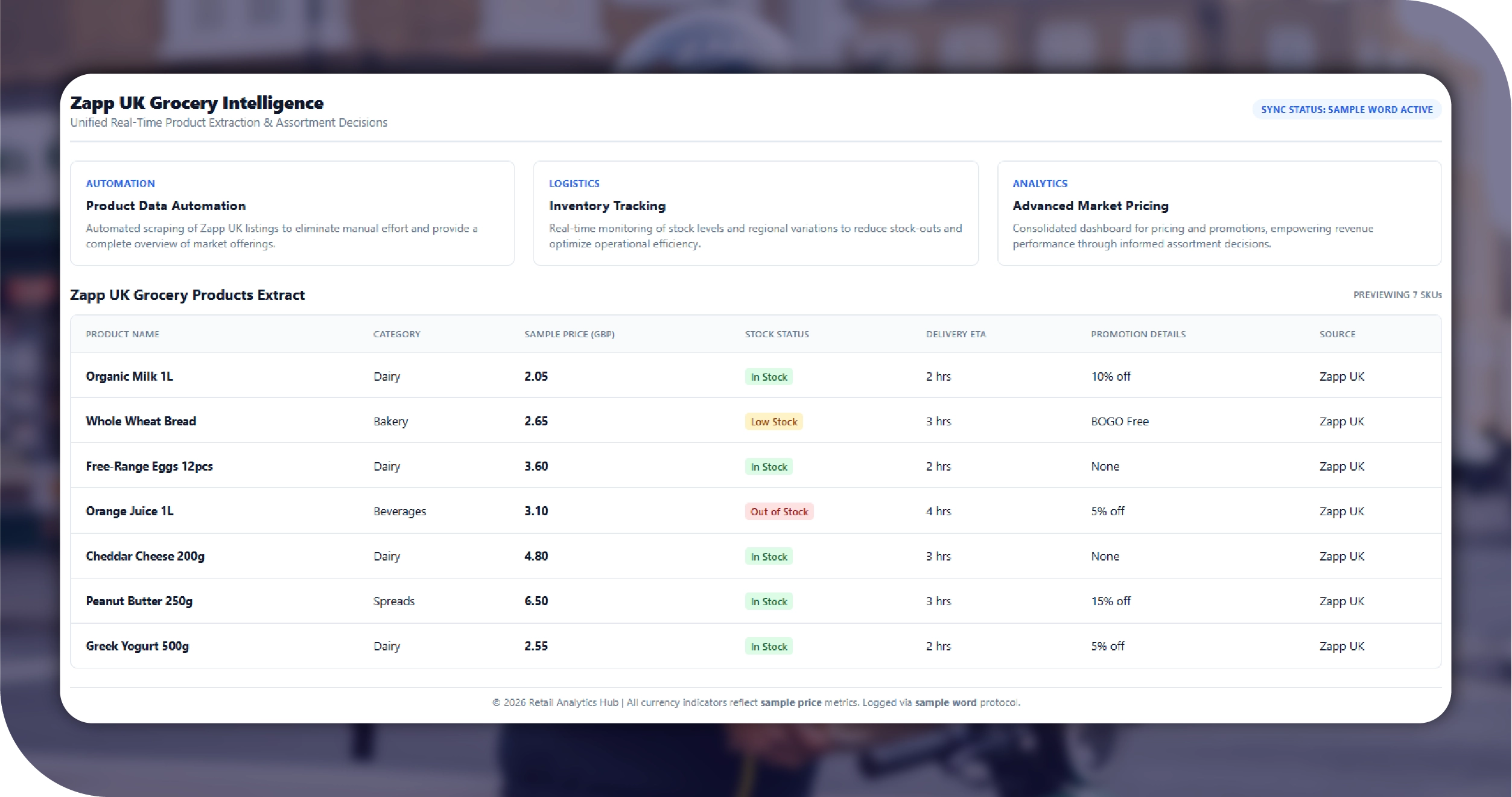Open the Product Data Automation card
This screenshot has width=1512, height=797.
(292, 213)
